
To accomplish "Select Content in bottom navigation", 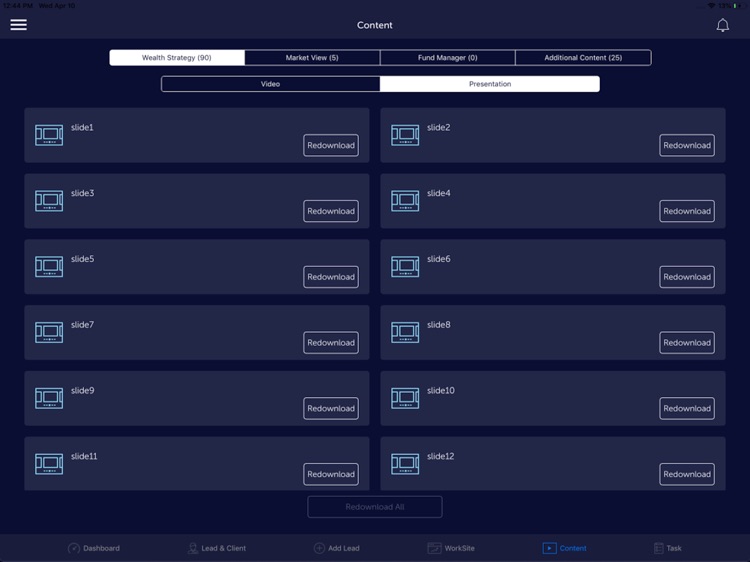I will [564, 548].
